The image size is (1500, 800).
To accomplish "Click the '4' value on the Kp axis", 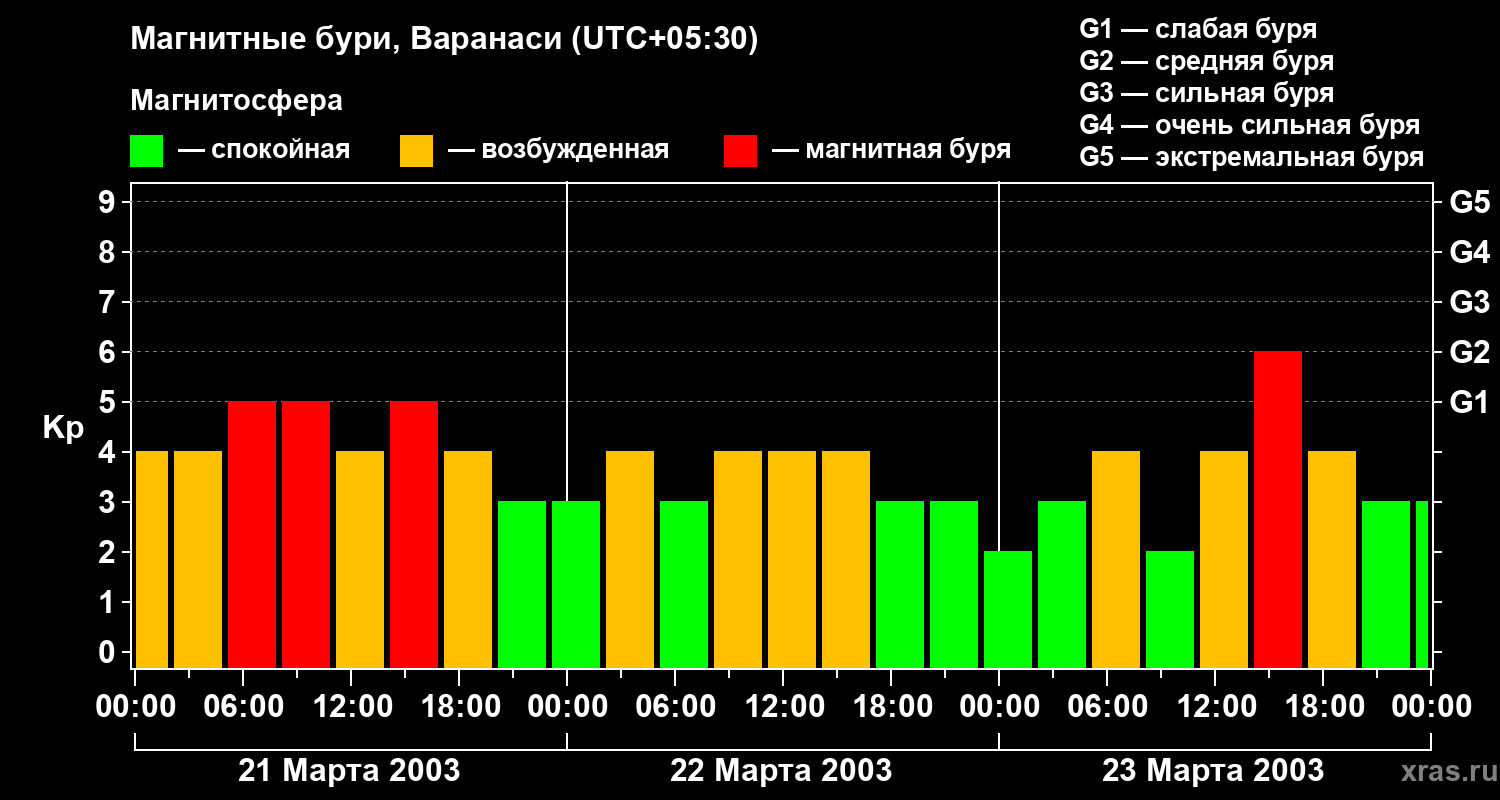I will click(x=109, y=452).
